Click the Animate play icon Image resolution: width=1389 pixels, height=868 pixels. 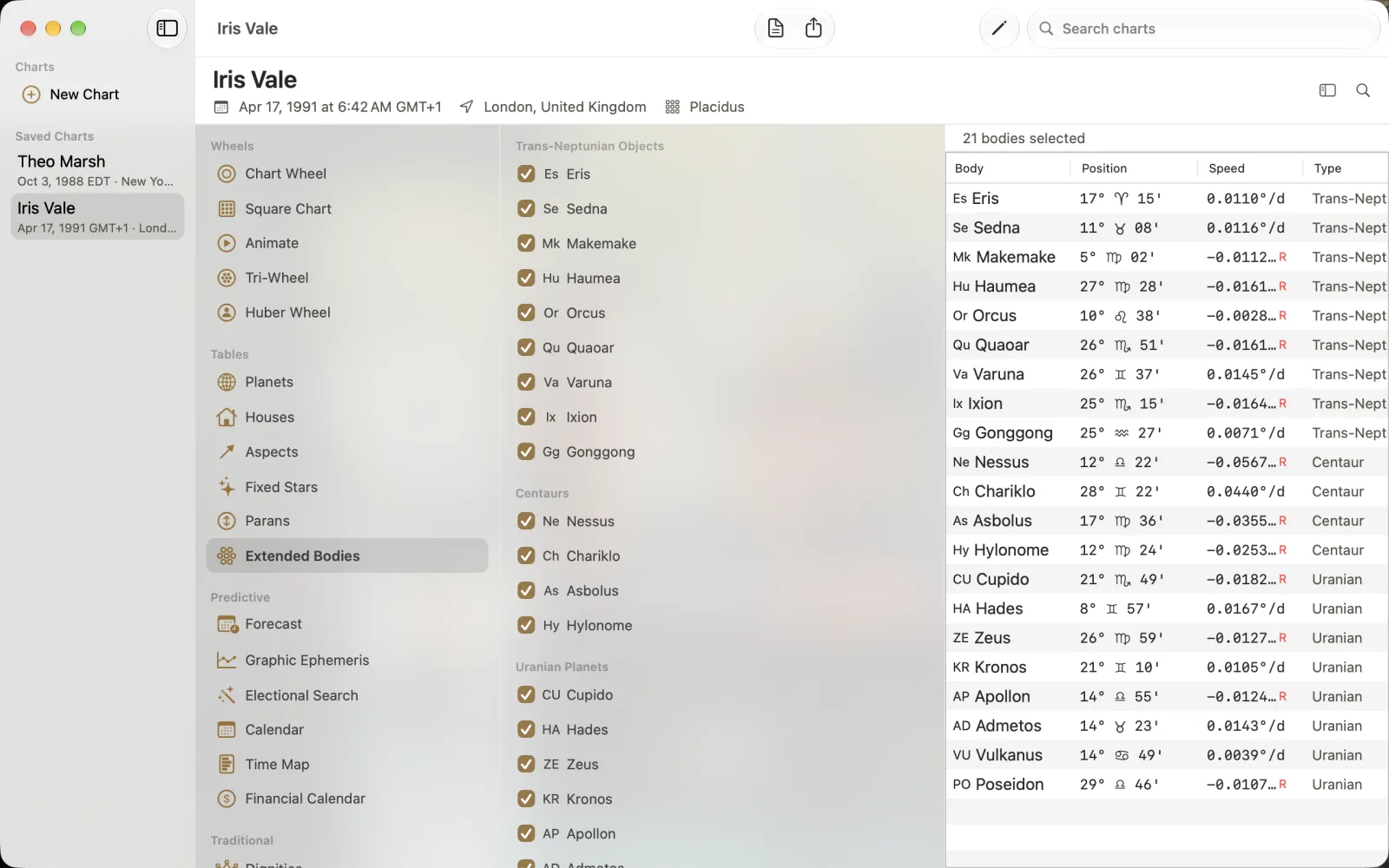(227, 243)
